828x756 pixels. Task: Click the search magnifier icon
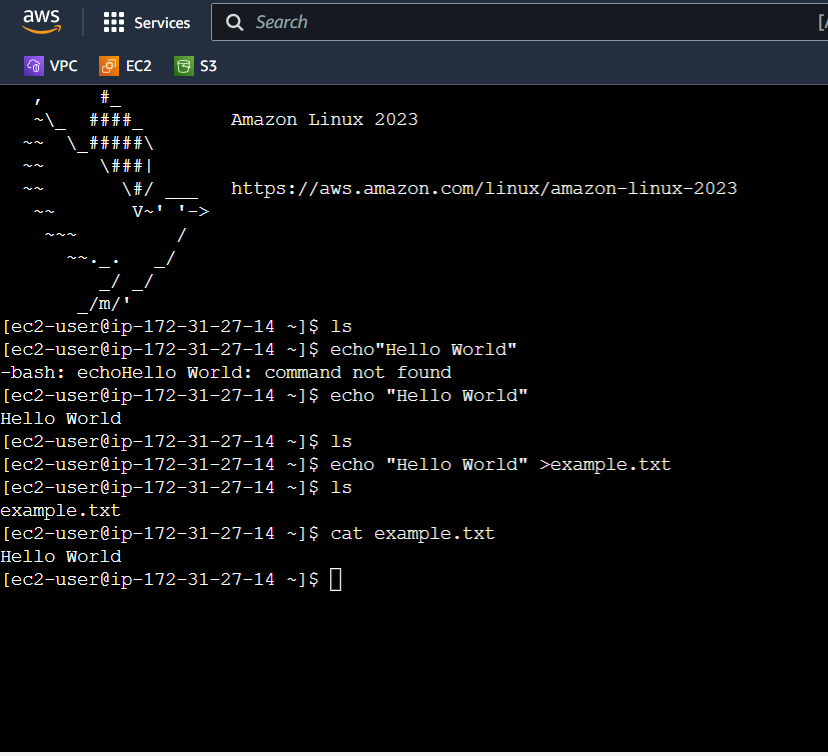pyautogui.click(x=233, y=21)
